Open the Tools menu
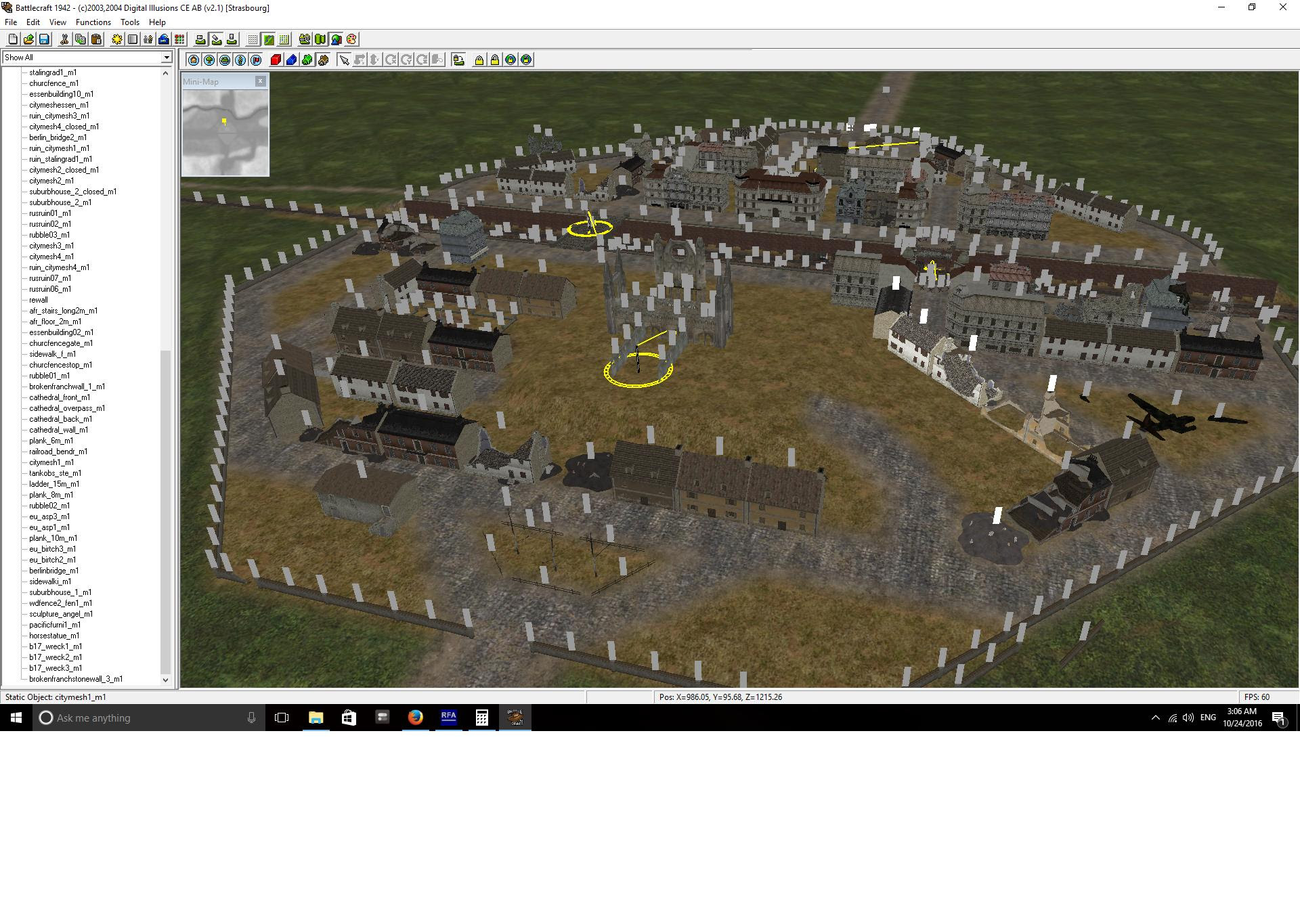 tap(130, 22)
